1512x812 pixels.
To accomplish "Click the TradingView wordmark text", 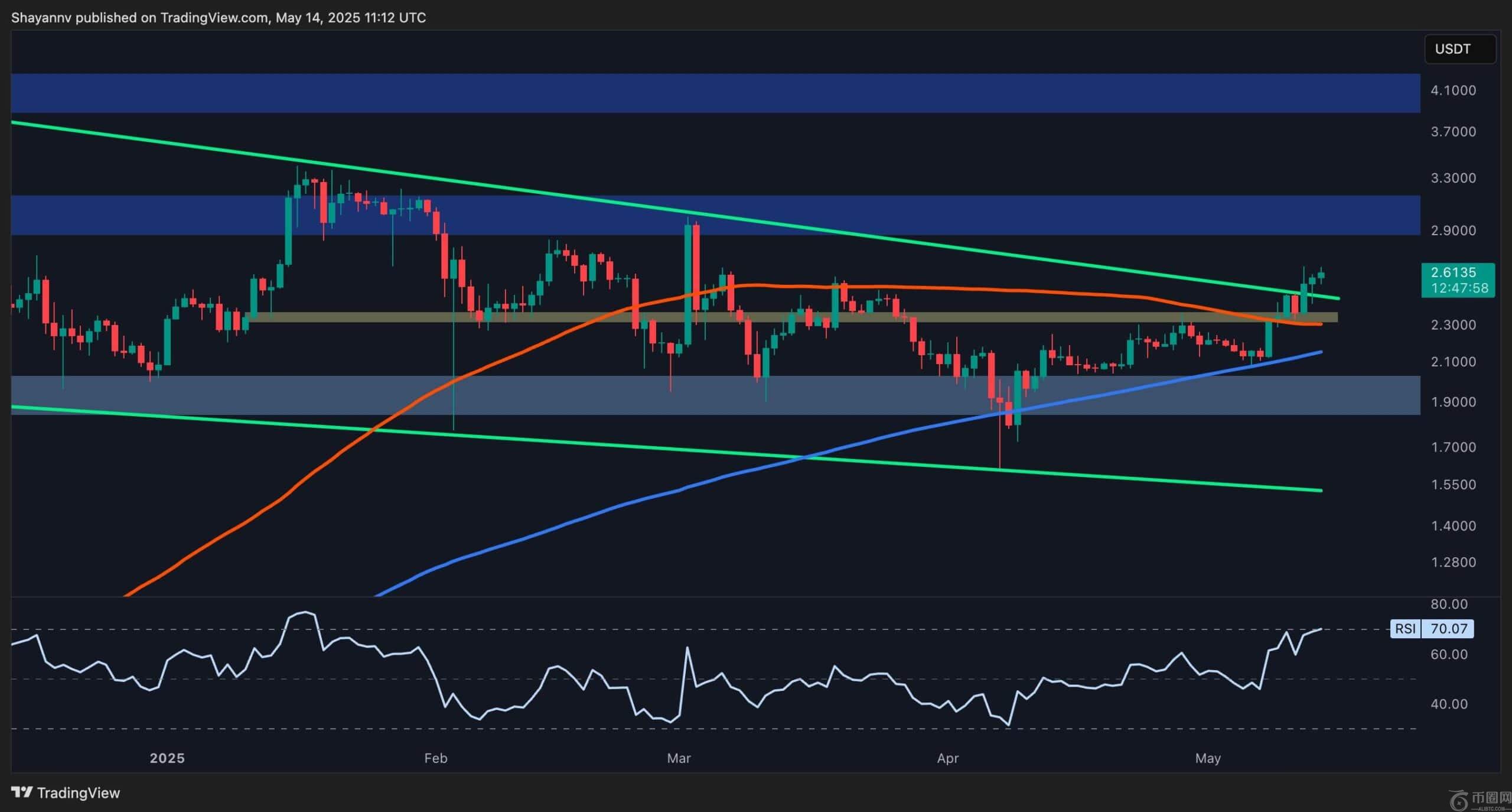I will [x=79, y=793].
